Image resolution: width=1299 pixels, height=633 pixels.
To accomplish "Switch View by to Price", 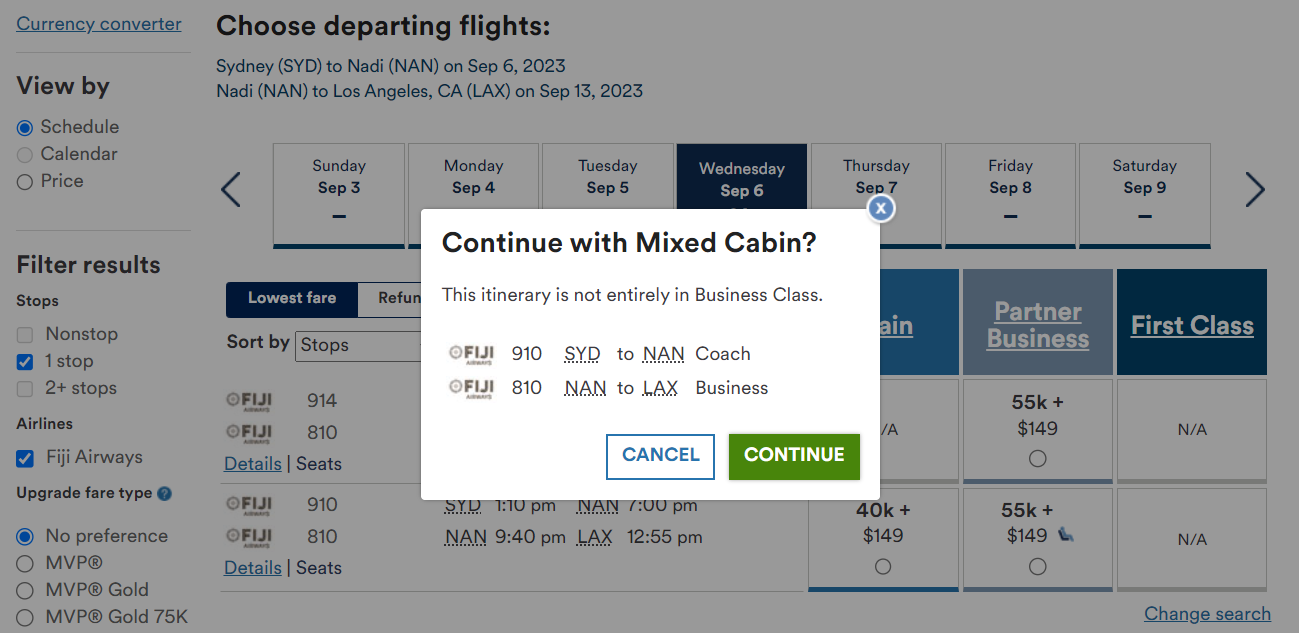I will 26,181.
